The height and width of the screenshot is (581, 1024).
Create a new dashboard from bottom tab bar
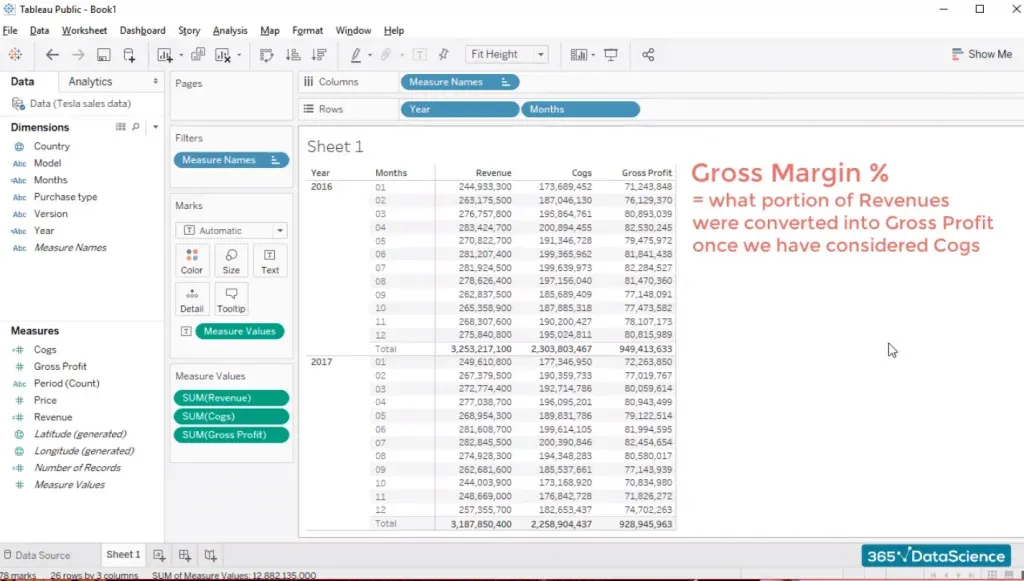[x=185, y=555]
